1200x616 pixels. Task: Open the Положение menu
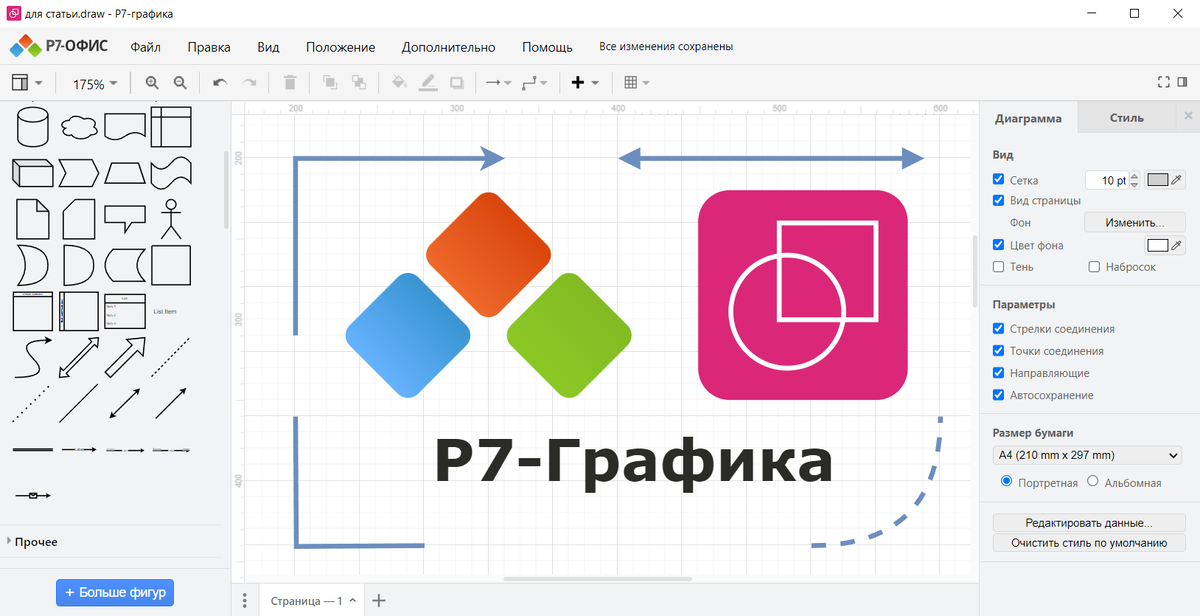(341, 47)
